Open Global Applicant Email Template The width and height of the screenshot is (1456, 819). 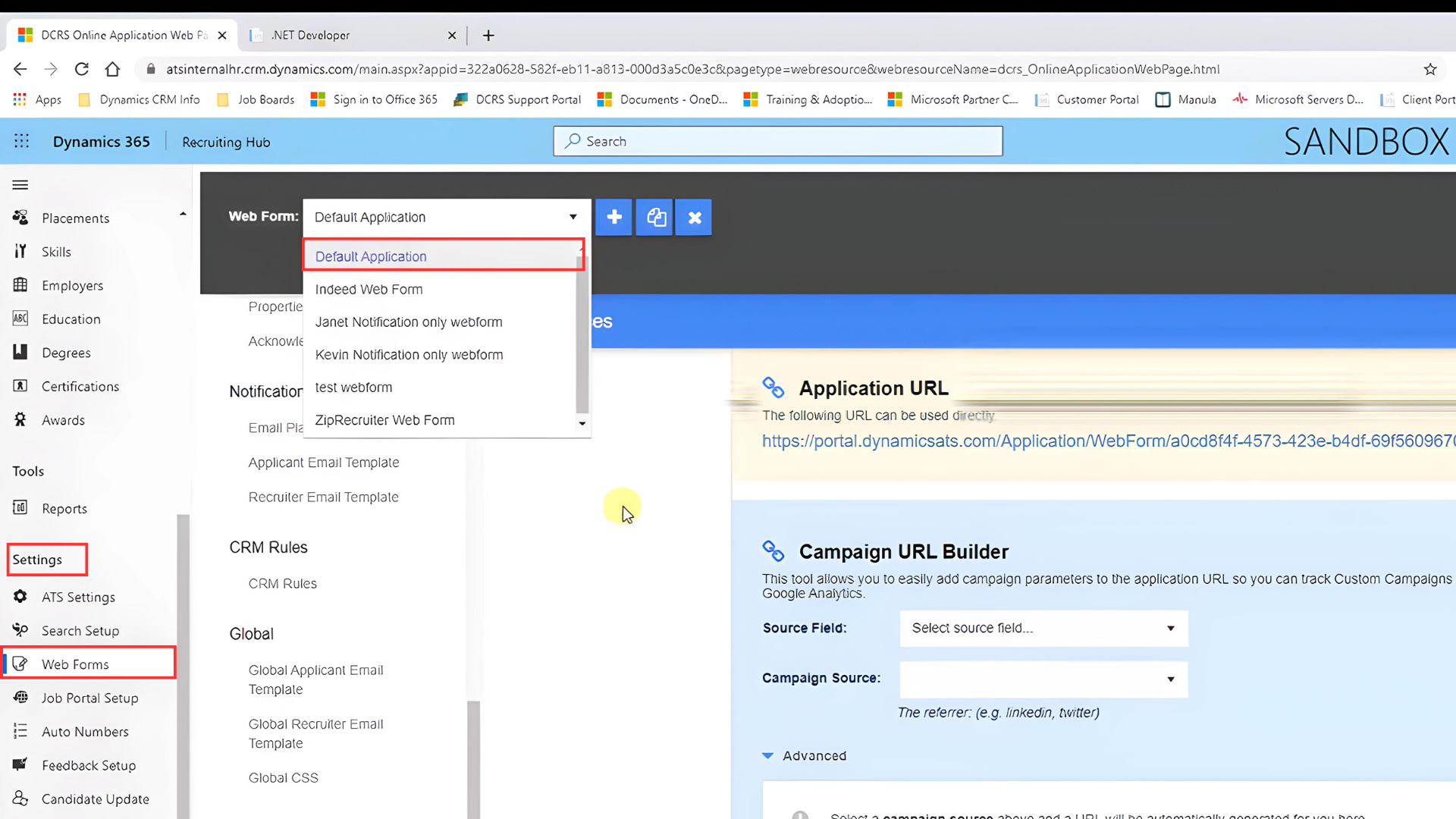pos(316,680)
